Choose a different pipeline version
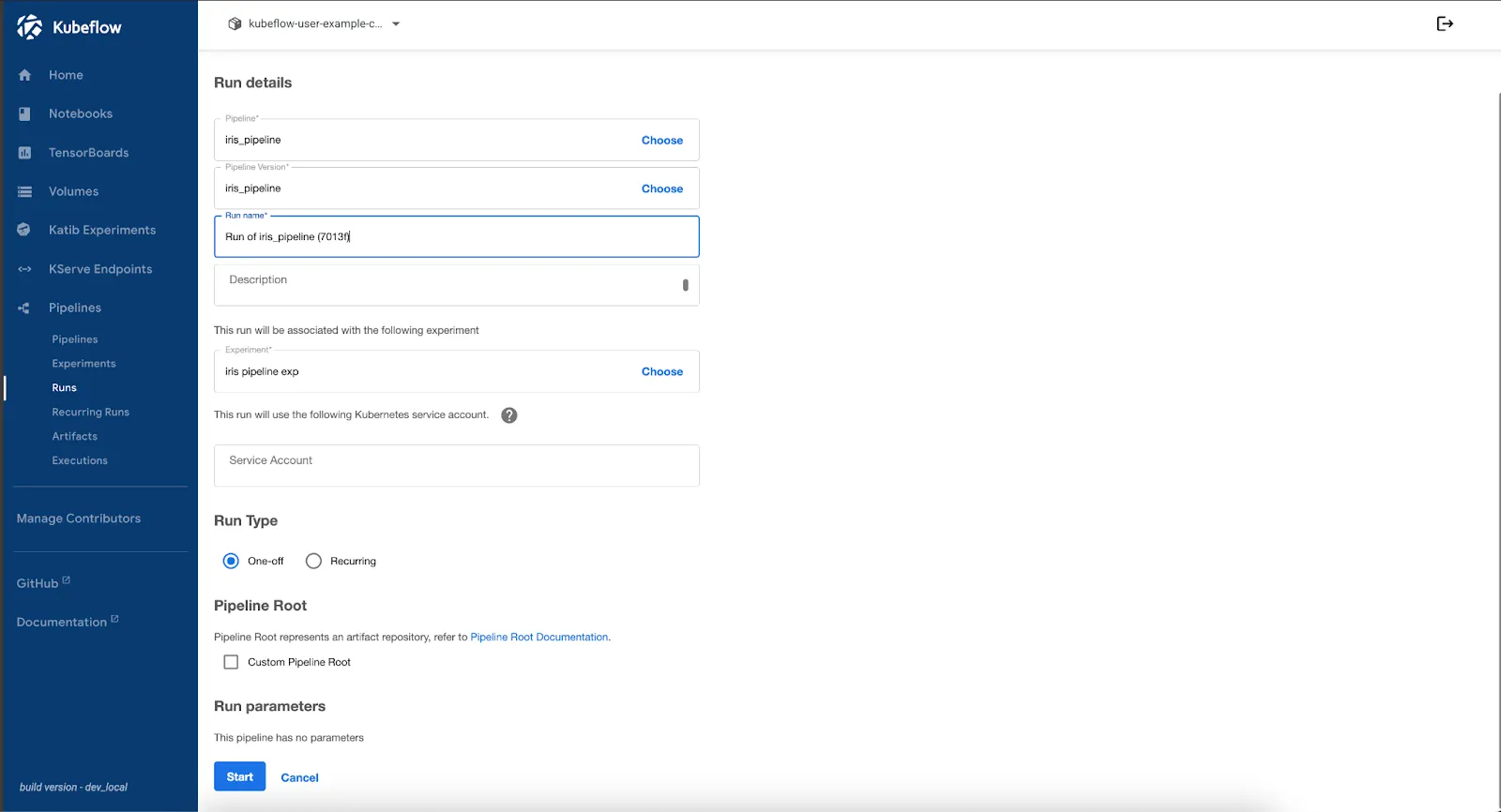Image resolution: width=1501 pixels, height=812 pixels. (661, 188)
